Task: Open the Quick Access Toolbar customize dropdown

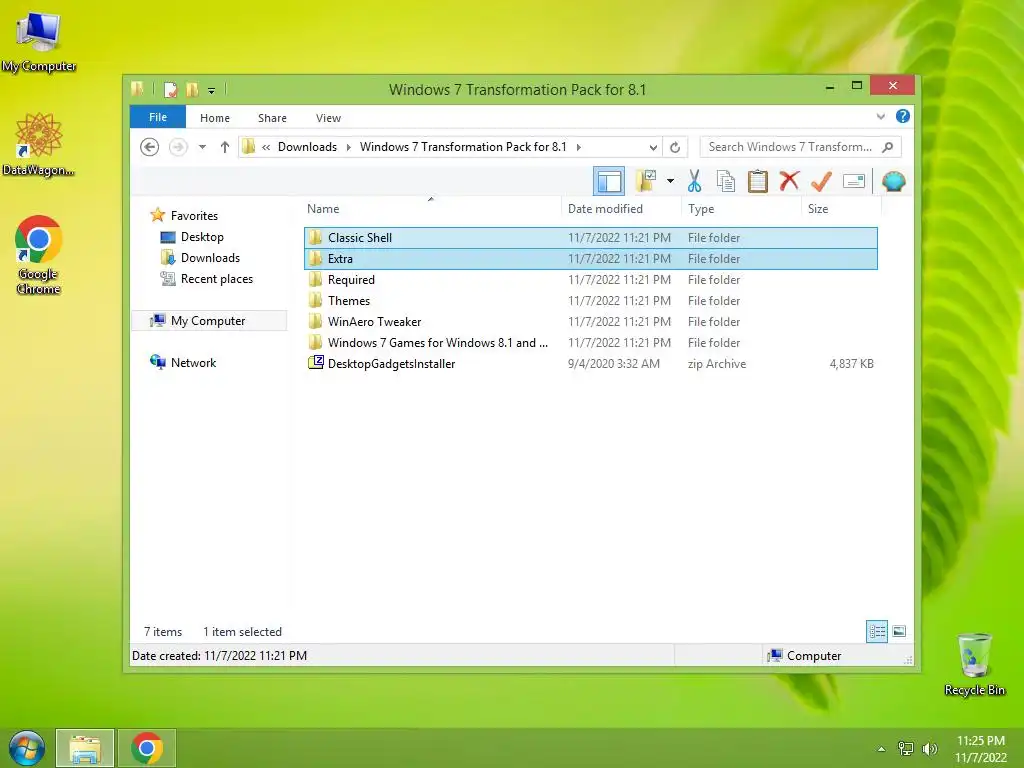Action: click(x=212, y=90)
